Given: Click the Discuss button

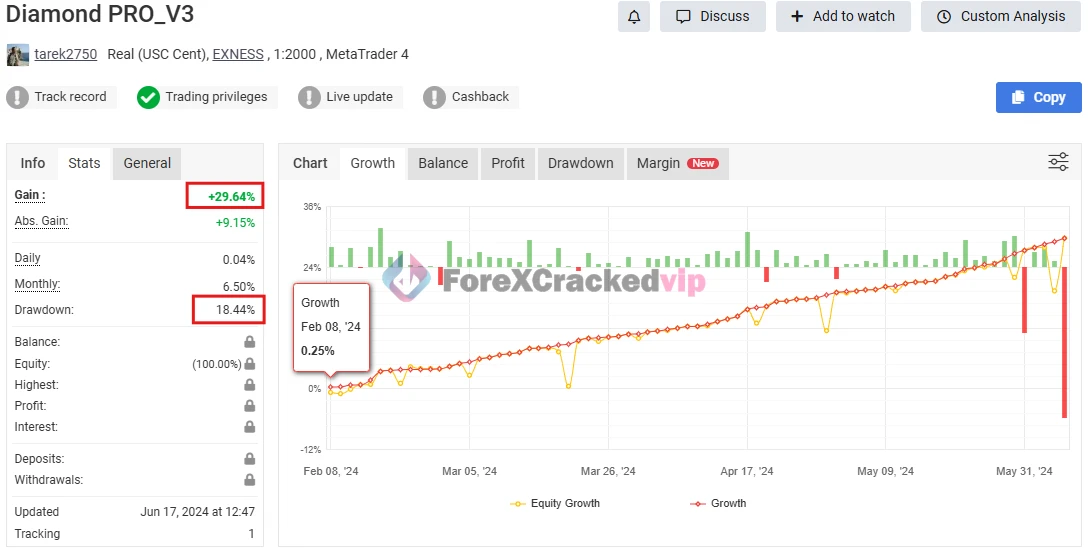Looking at the screenshot, I should point(712,16).
